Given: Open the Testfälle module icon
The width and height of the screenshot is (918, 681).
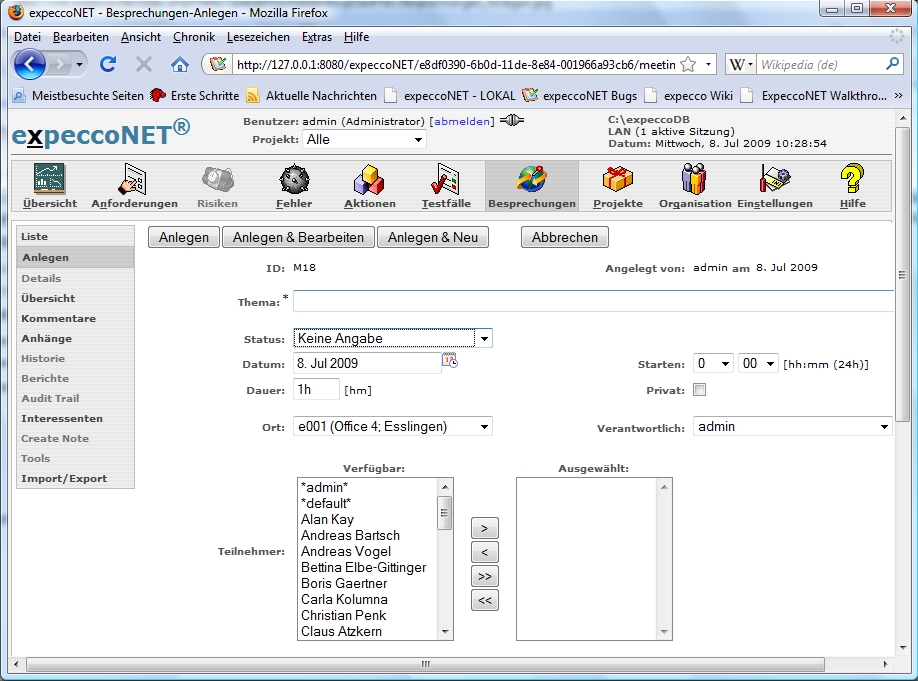Looking at the screenshot, I should click(444, 180).
